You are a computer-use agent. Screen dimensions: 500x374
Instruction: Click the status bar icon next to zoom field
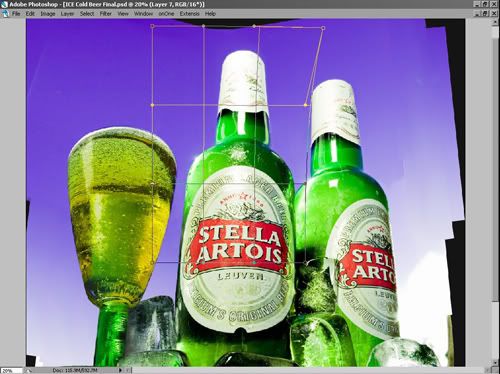tap(27, 370)
